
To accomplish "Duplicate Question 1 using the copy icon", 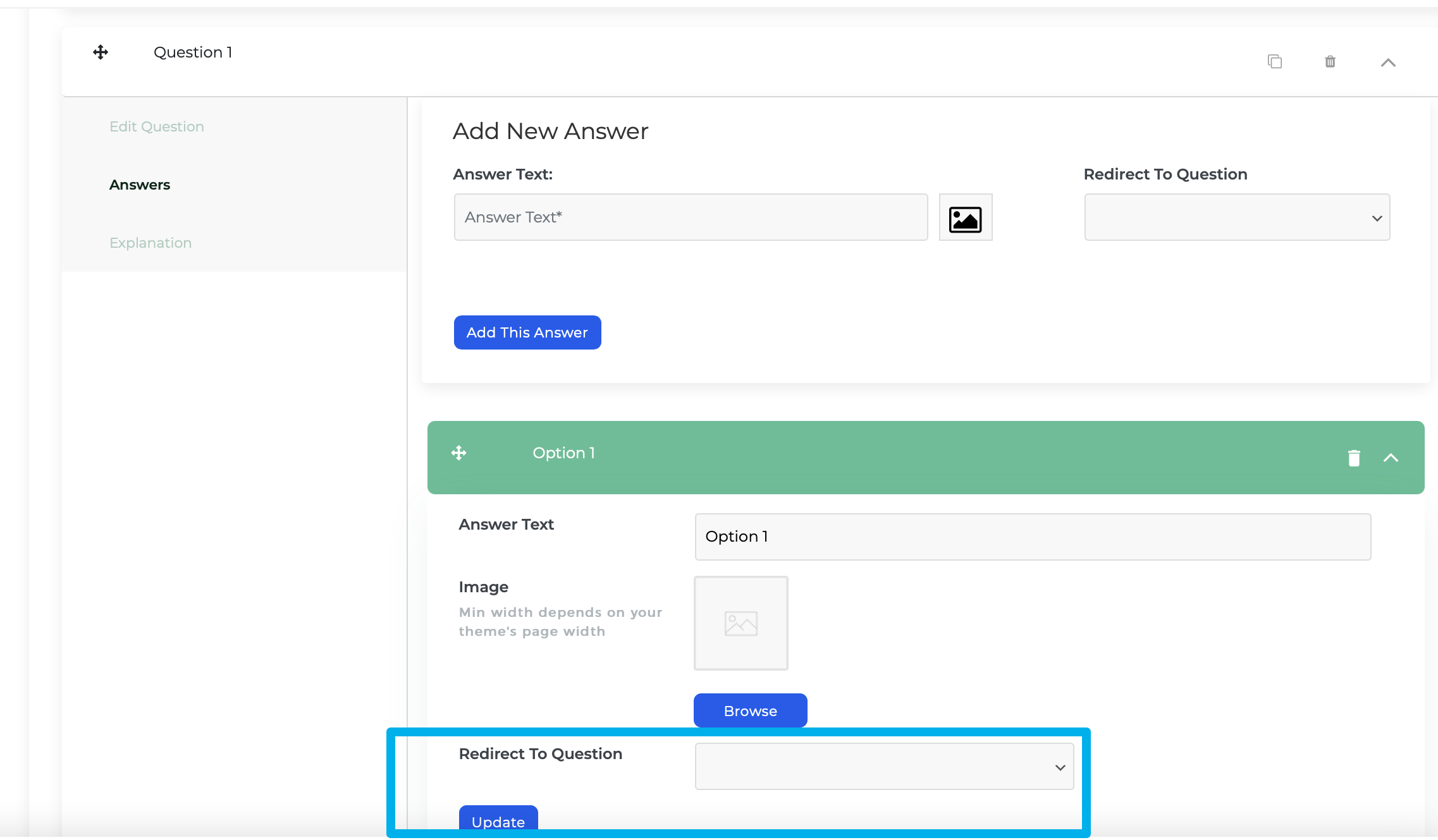I will [x=1274, y=61].
